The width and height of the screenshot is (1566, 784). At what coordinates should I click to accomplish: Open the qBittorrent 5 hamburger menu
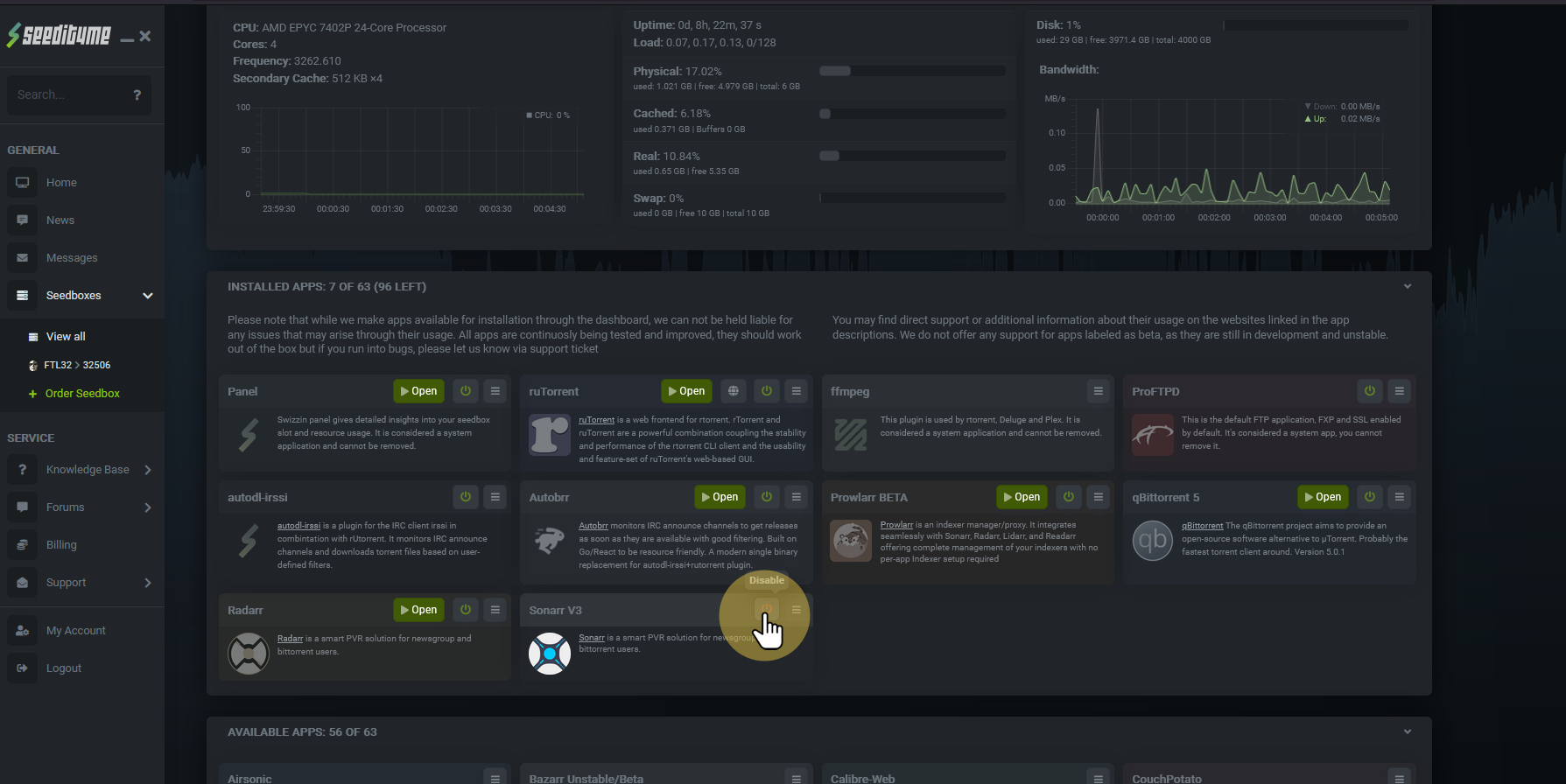[x=1400, y=497]
